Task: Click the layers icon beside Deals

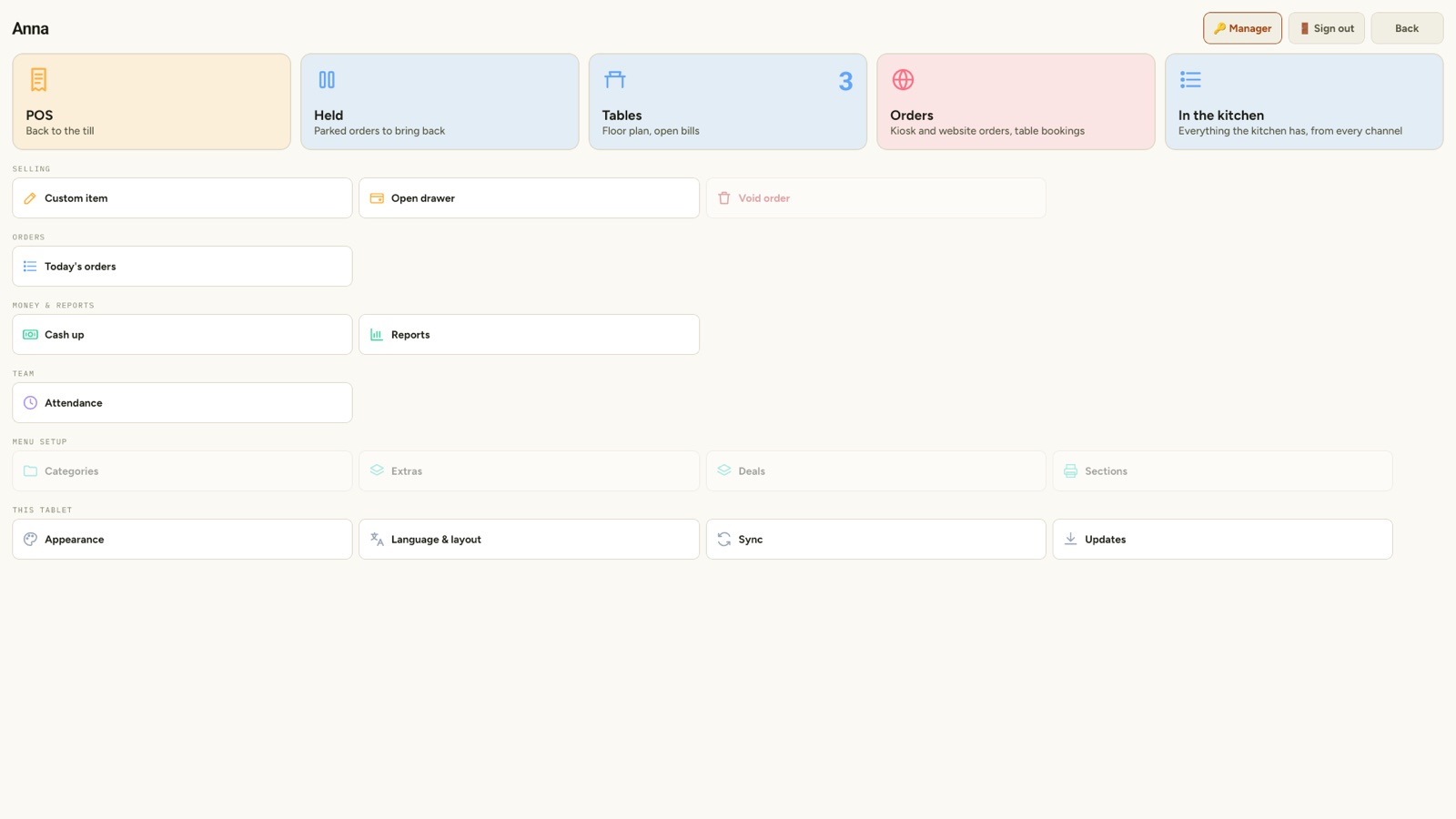Action: point(724,471)
